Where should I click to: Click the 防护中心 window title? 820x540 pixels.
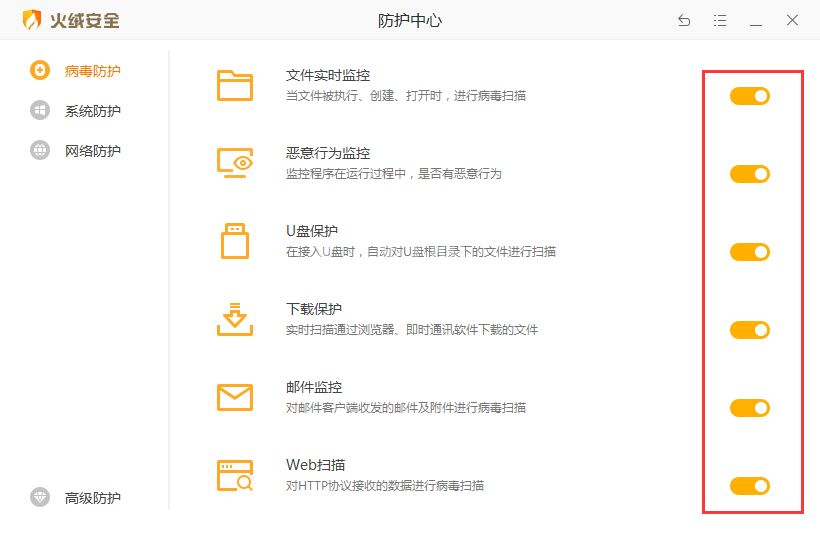[410, 20]
